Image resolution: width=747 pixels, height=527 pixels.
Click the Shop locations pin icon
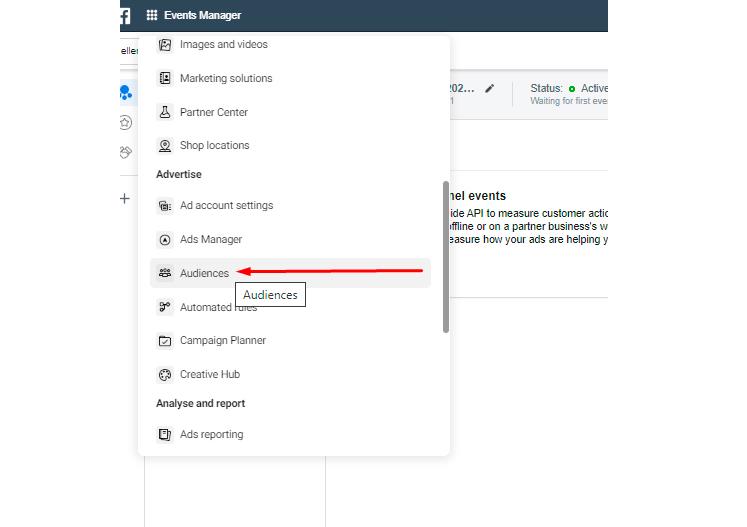pos(165,145)
